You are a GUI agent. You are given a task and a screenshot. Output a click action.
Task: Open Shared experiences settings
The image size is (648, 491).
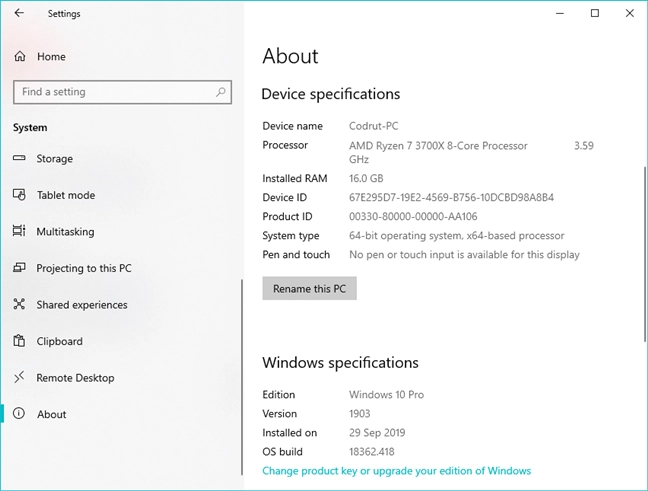point(82,305)
